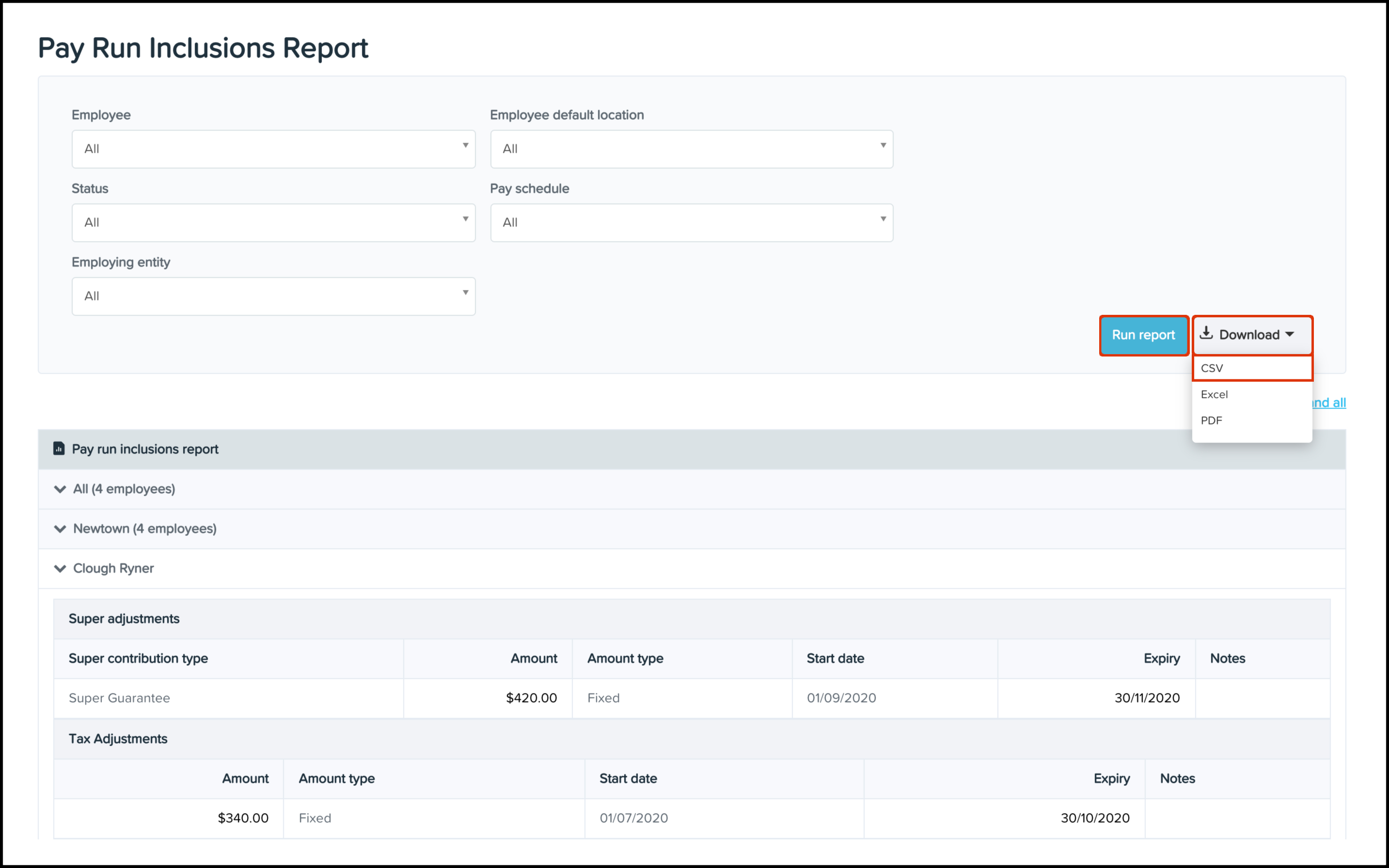Screen dimensions: 1389x868
Task: Open the Employee dropdown
Action: click(273, 149)
